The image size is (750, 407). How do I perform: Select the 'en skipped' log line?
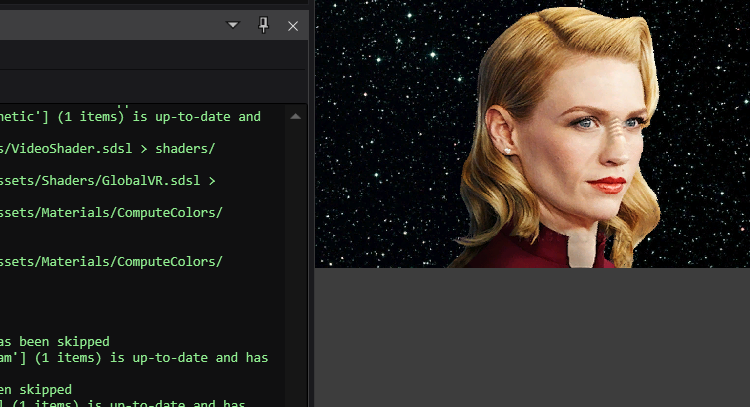click(x=36, y=390)
